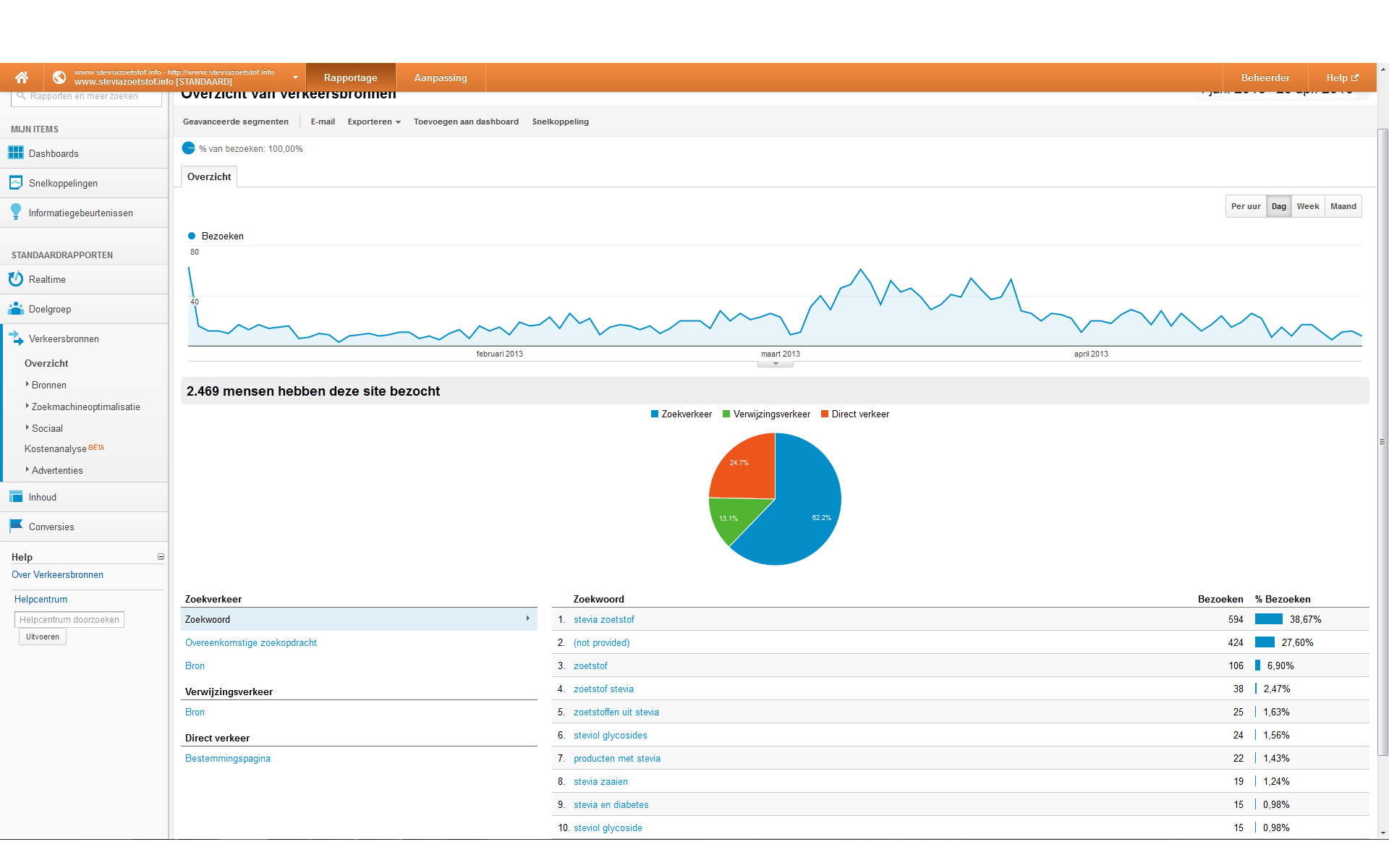This screenshot has height=868, width=1389.
Task: Collapse the Help panel
Action: (x=161, y=557)
